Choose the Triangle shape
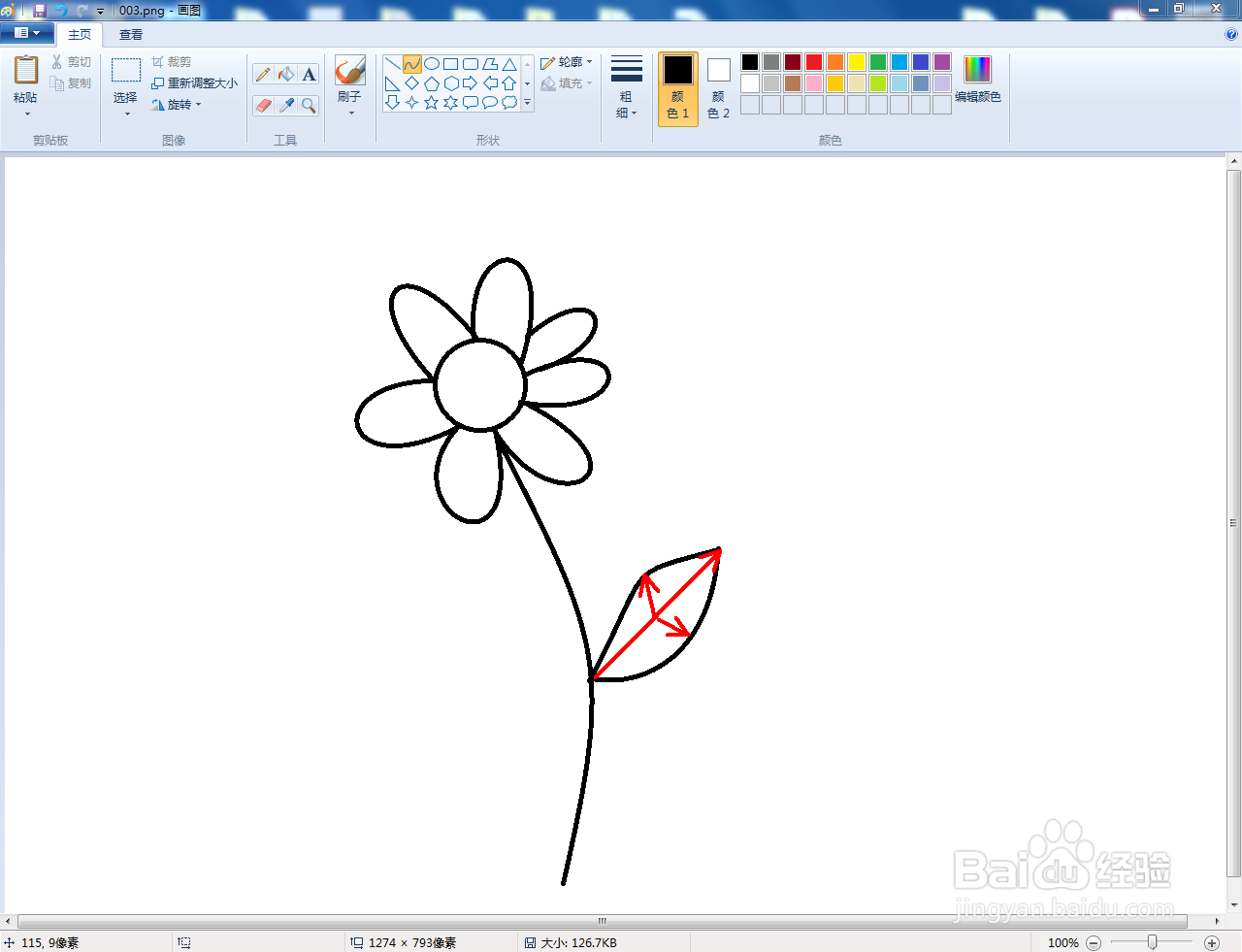1242x952 pixels. 509,64
